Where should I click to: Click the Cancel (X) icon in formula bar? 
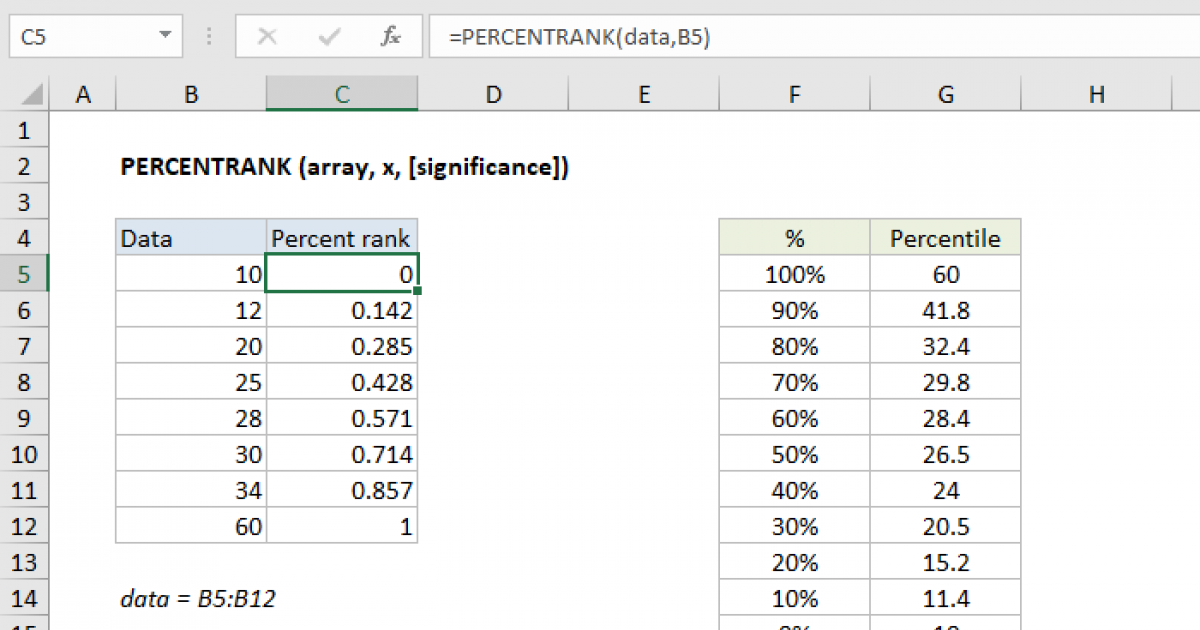pos(268,37)
